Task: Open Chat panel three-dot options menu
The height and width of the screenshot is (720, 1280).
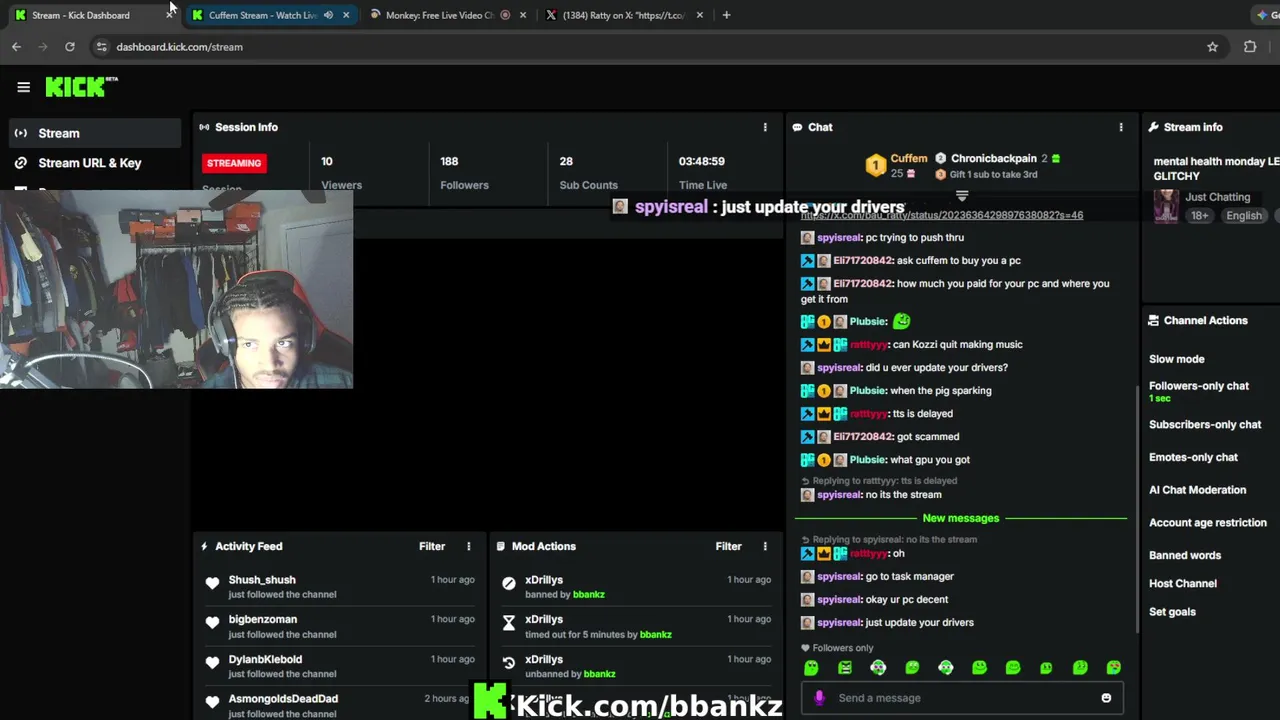Action: pos(1120,127)
